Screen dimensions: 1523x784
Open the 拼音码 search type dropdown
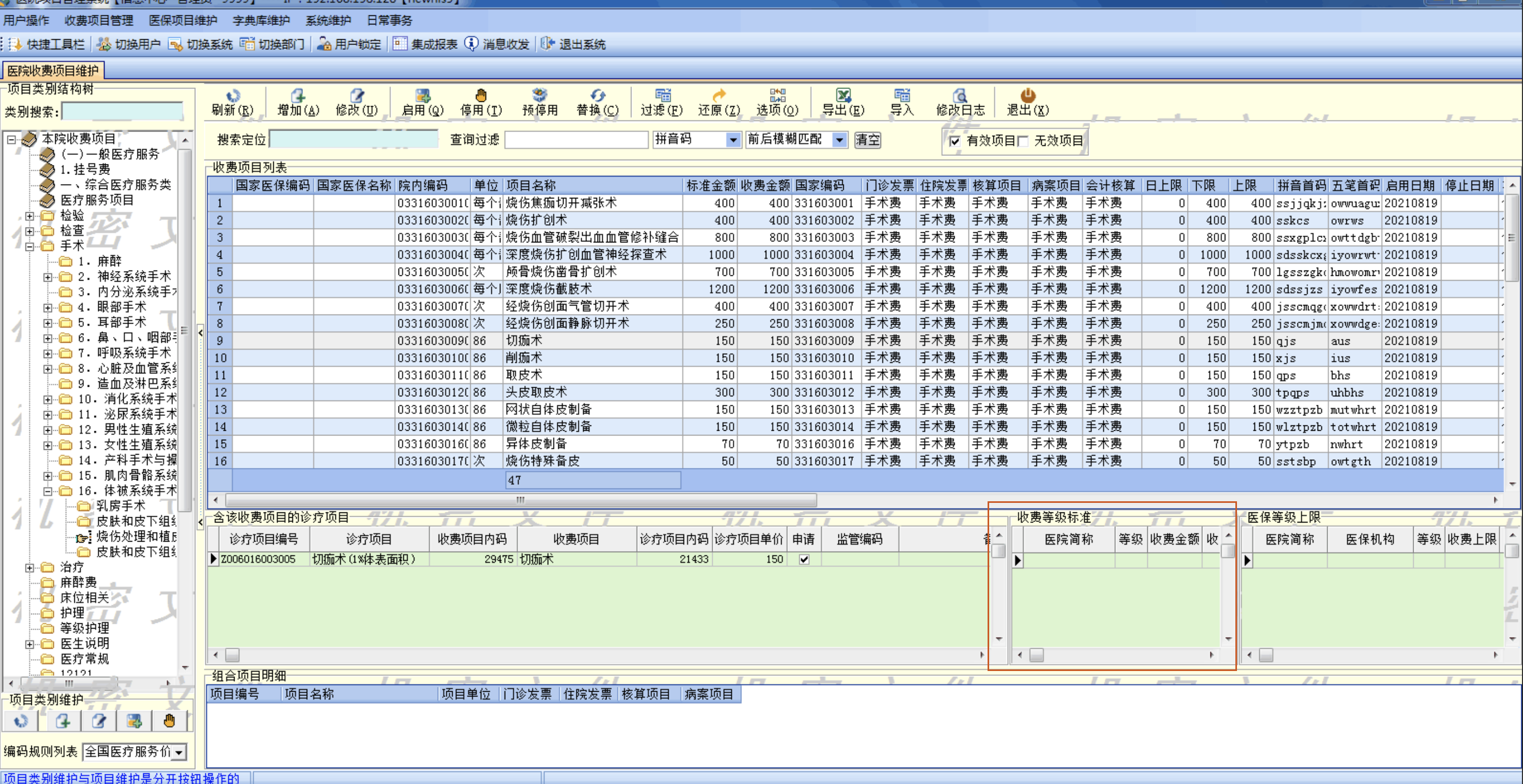(x=732, y=140)
